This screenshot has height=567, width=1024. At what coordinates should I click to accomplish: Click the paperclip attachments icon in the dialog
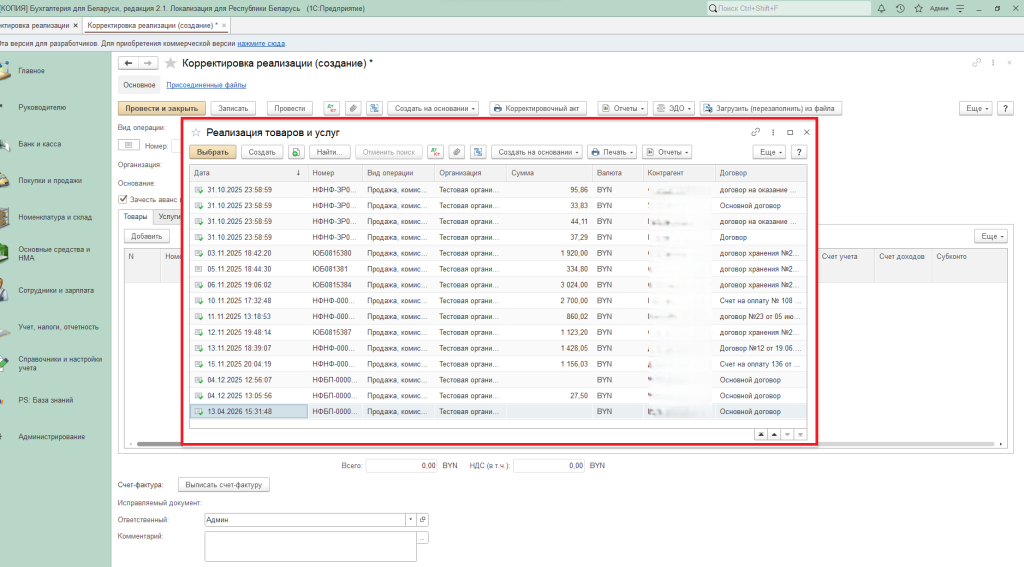pyautogui.click(x=456, y=152)
